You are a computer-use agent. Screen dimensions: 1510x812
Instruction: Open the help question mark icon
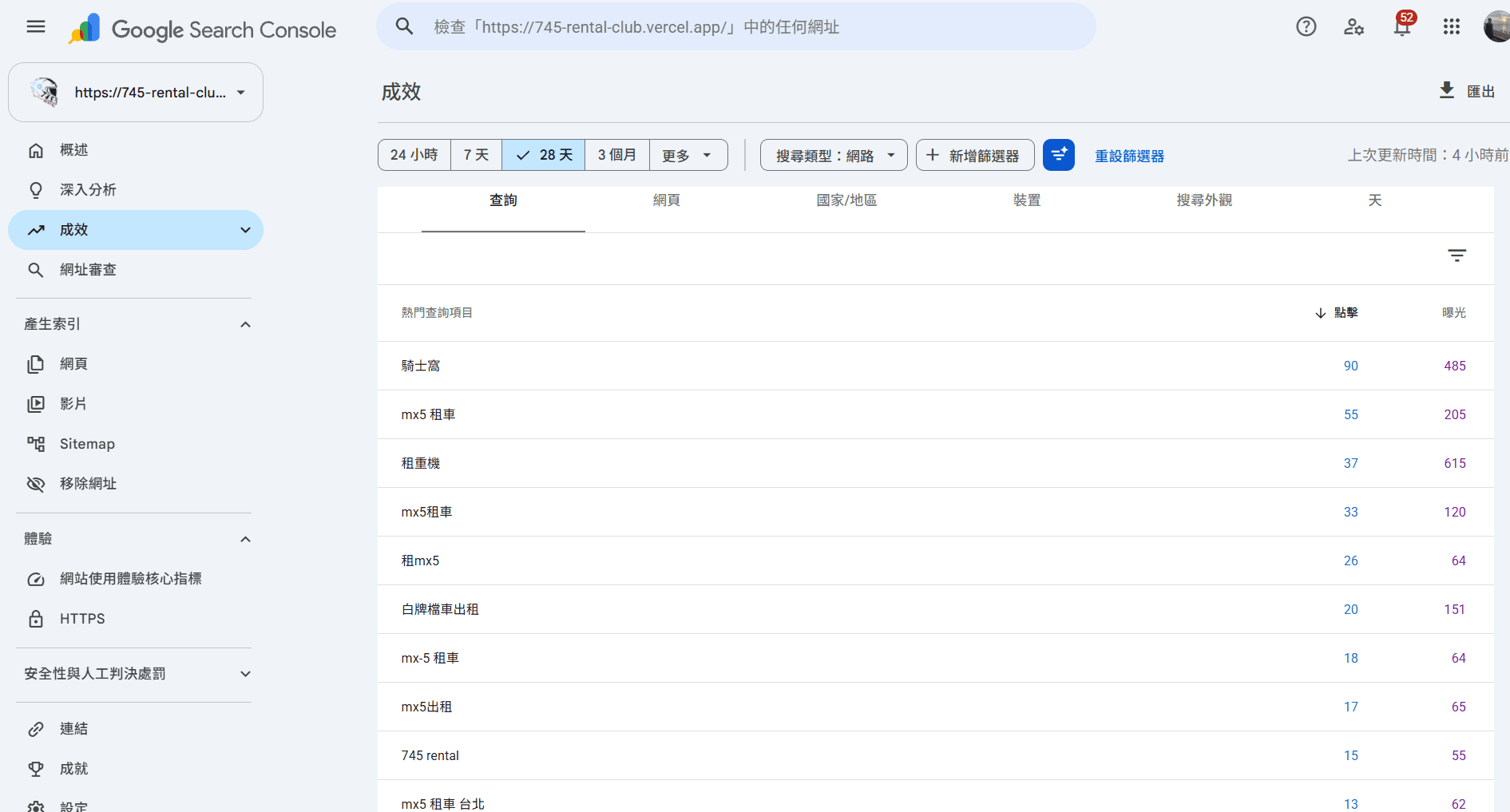coord(1306,27)
